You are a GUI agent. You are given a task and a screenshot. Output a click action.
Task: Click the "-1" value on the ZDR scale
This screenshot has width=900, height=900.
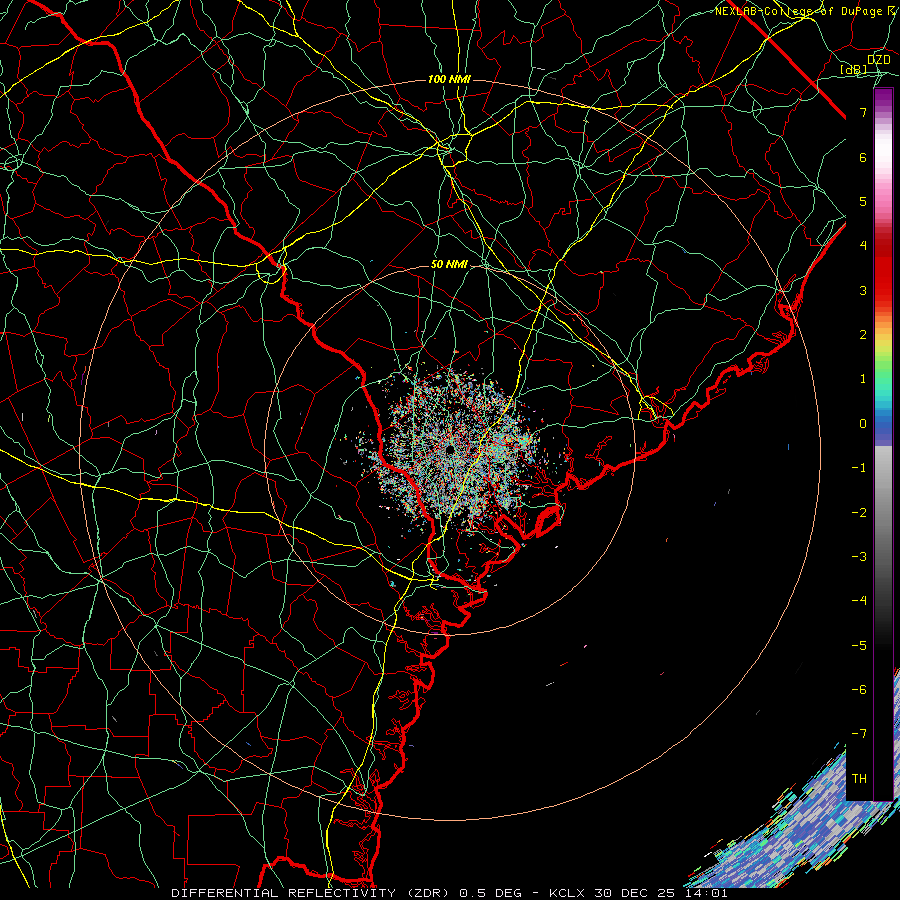tap(859, 468)
